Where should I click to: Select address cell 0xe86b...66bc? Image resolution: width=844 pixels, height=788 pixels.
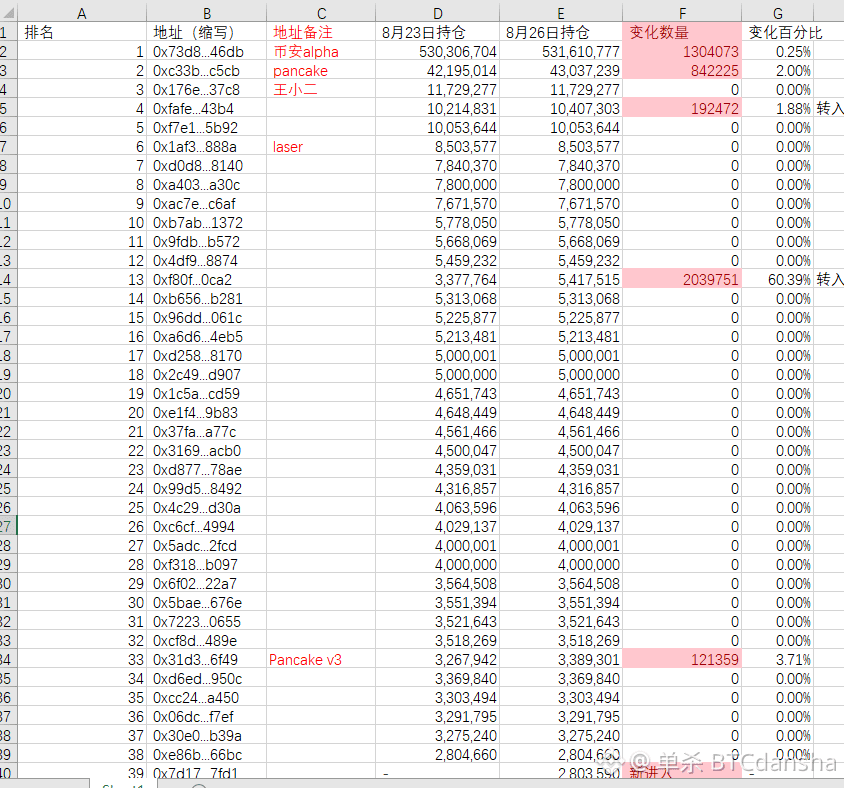[x=207, y=755]
